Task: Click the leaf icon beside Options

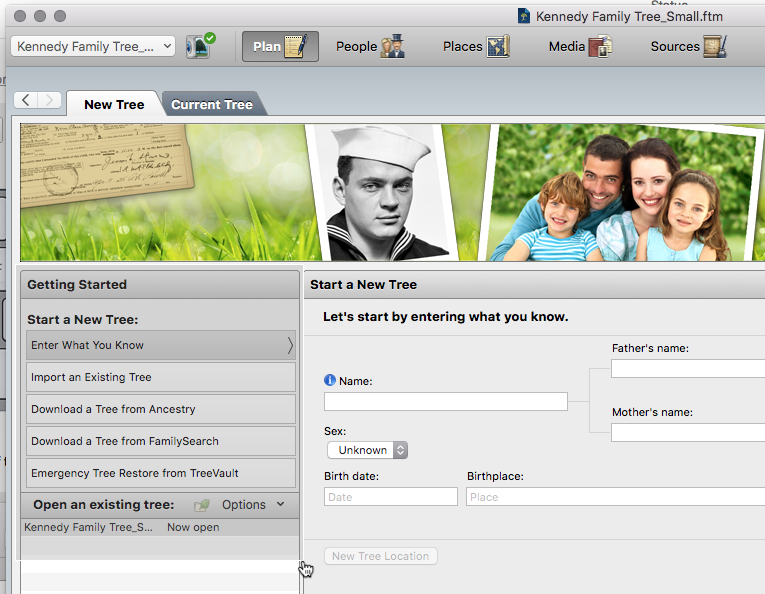Action: [x=202, y=505]
